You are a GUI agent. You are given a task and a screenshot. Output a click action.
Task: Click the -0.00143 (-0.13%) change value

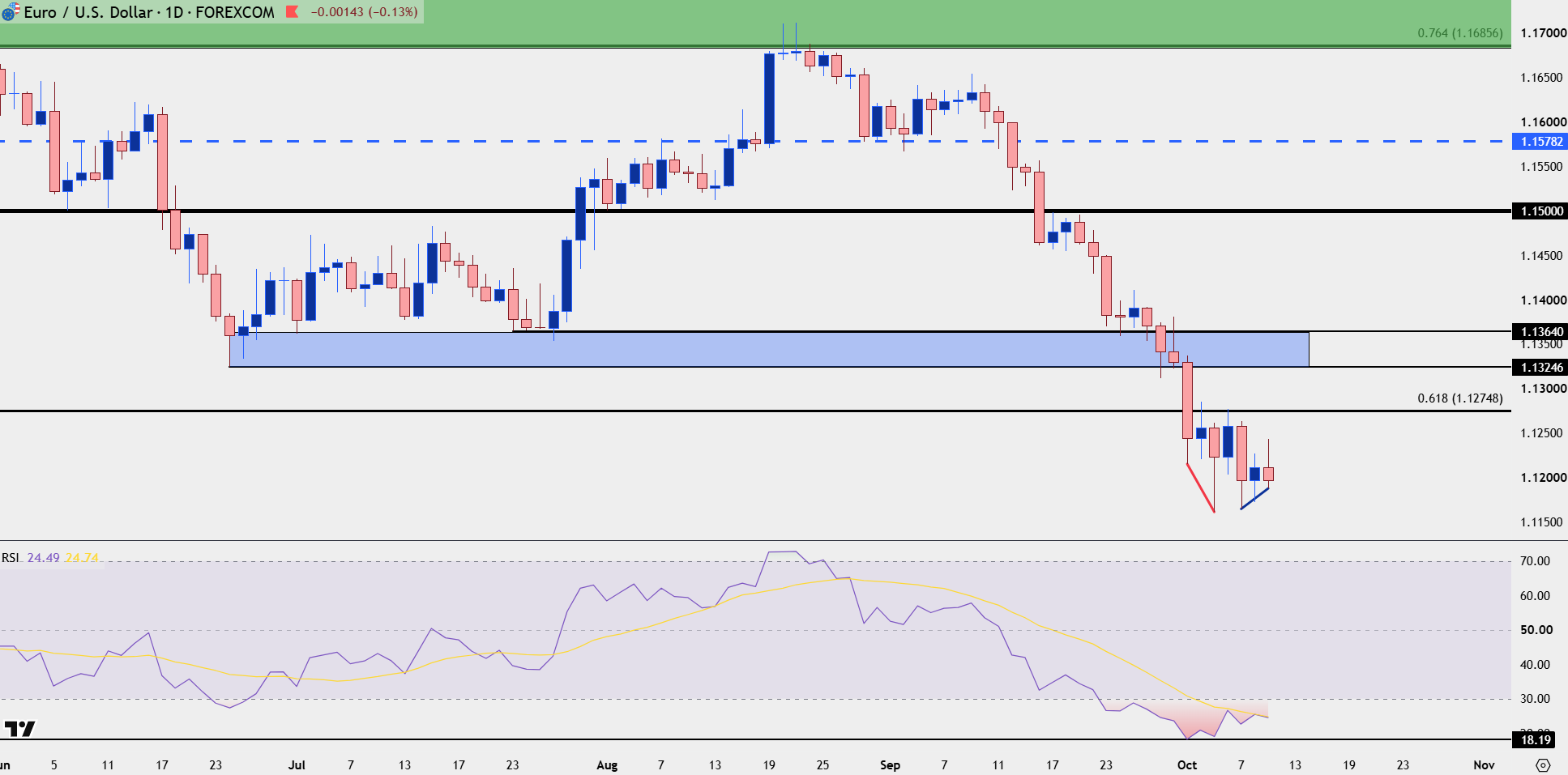click(364, 12)
